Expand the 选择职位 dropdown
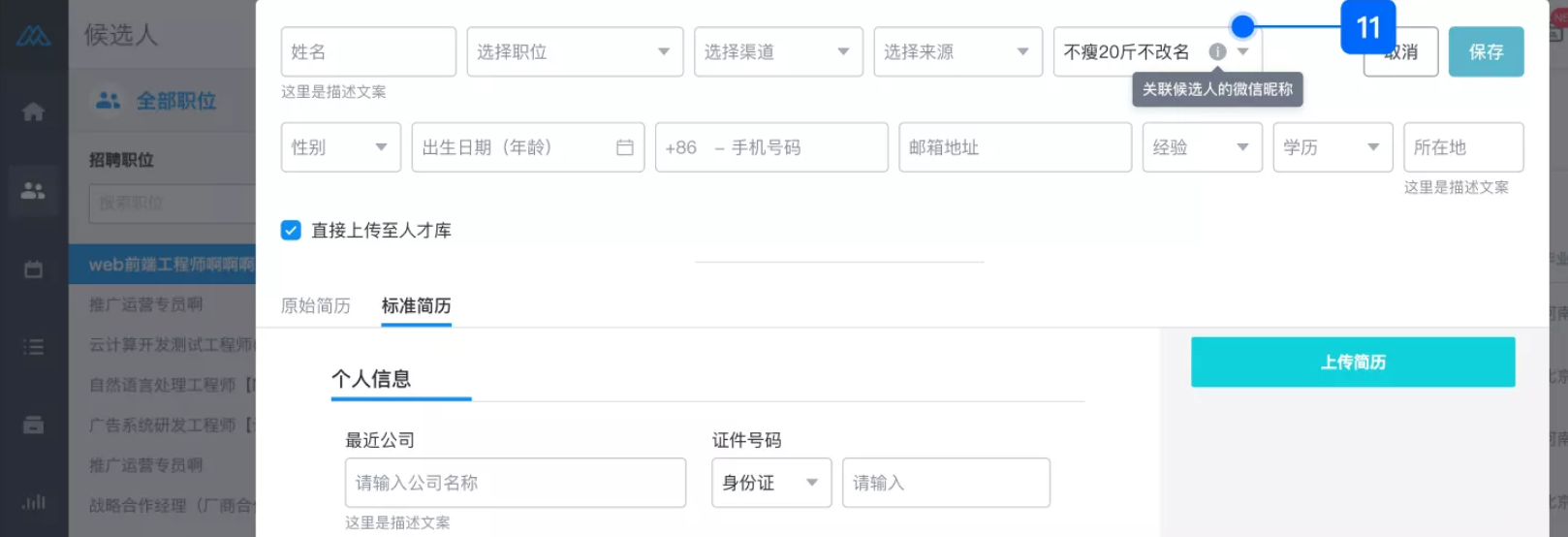The width and height of the screenshot is (1568, 537). click(575, 51)
